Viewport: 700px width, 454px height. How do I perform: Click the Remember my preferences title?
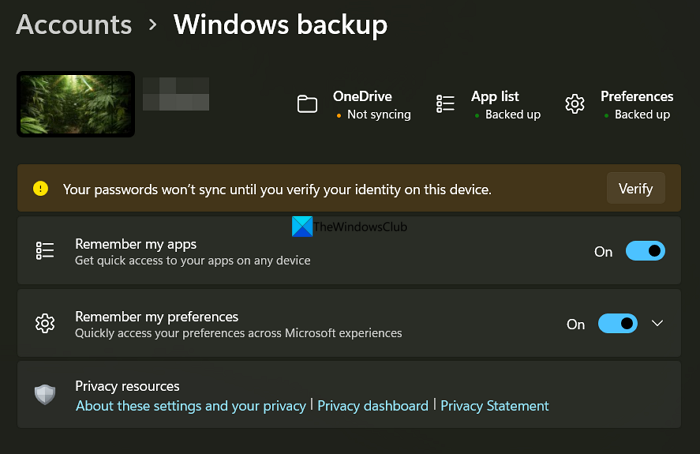click(x=157, y=317)
